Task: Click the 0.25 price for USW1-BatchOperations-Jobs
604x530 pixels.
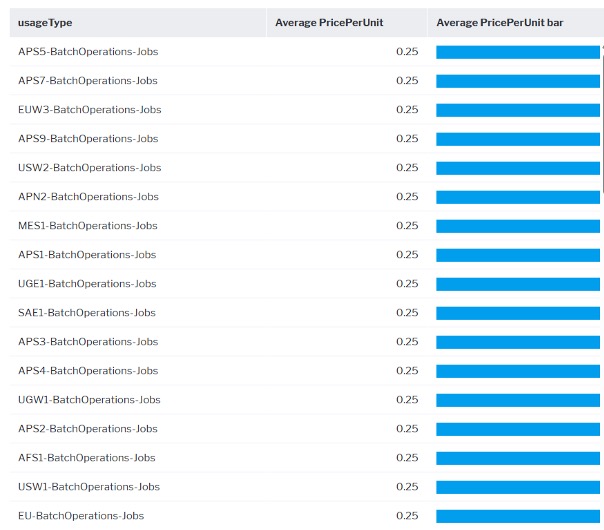Action: pos(407,487)
